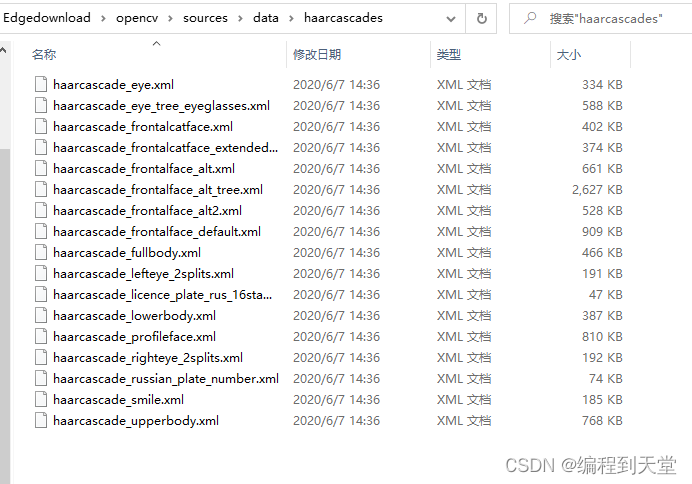Click XML 文档 type in haarcascade_smile.xml row
Viewport: 692px width, 484px height.
click(464, 400)
